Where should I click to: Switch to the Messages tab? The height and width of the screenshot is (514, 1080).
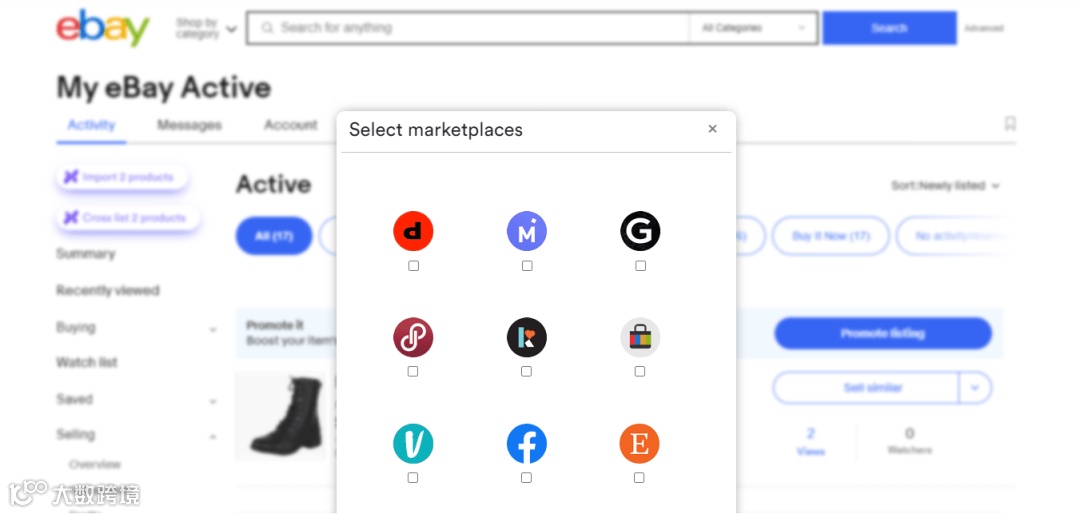189,125
